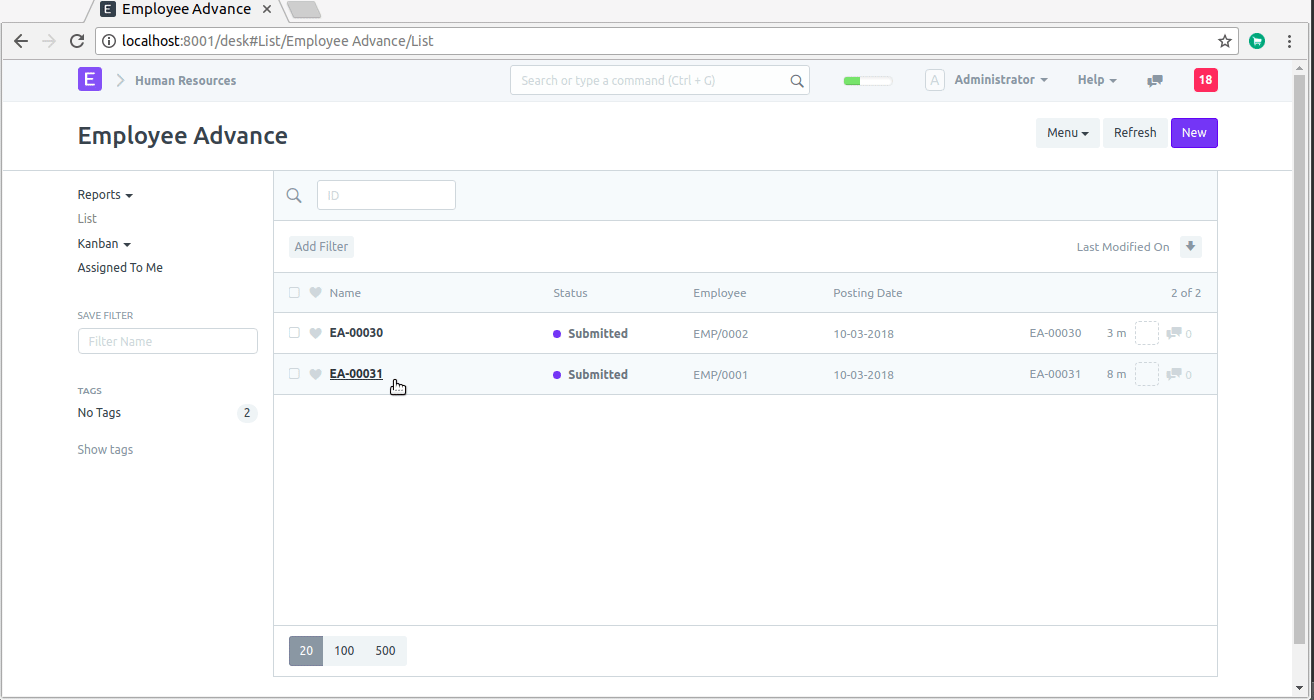Create a New Employee Advance

(1194, 133)
